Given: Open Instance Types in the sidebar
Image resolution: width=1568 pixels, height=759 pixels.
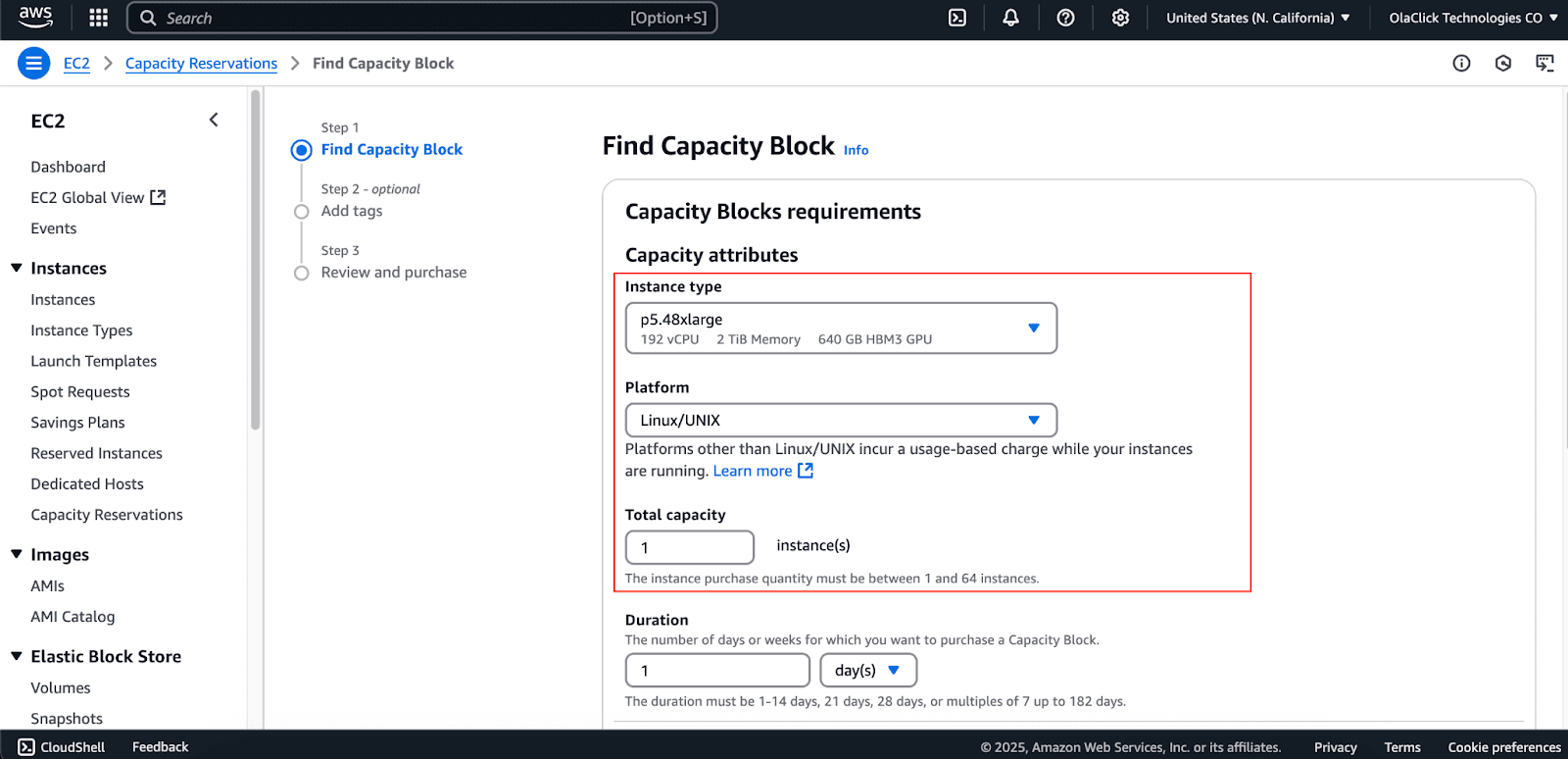Looking at the screenshot, I should pyautogui.click(x=81, y=330).
